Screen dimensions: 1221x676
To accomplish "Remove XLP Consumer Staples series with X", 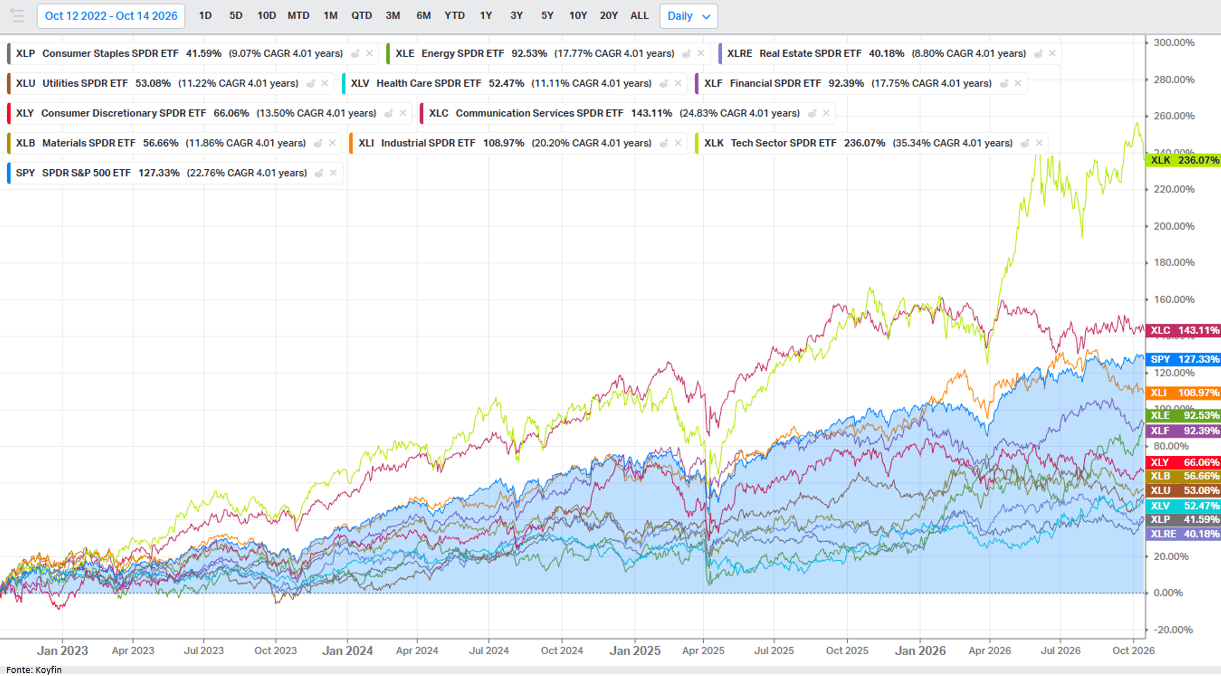I will pos(369,53).
